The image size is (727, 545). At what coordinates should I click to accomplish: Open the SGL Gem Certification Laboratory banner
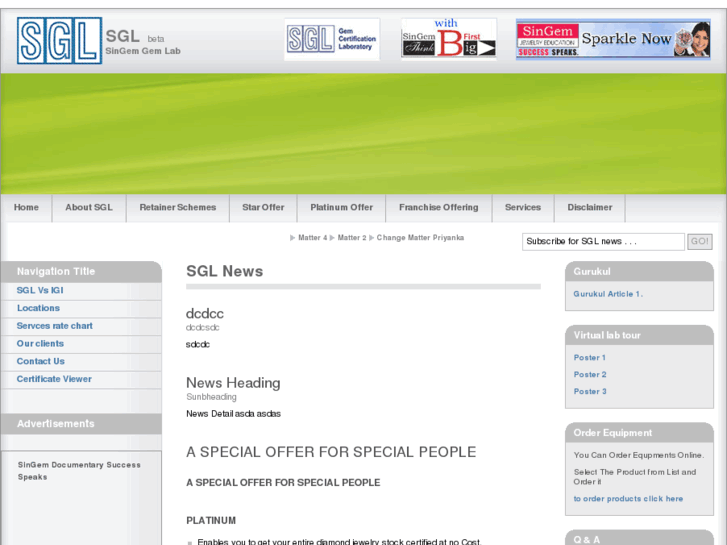[332, 39]
